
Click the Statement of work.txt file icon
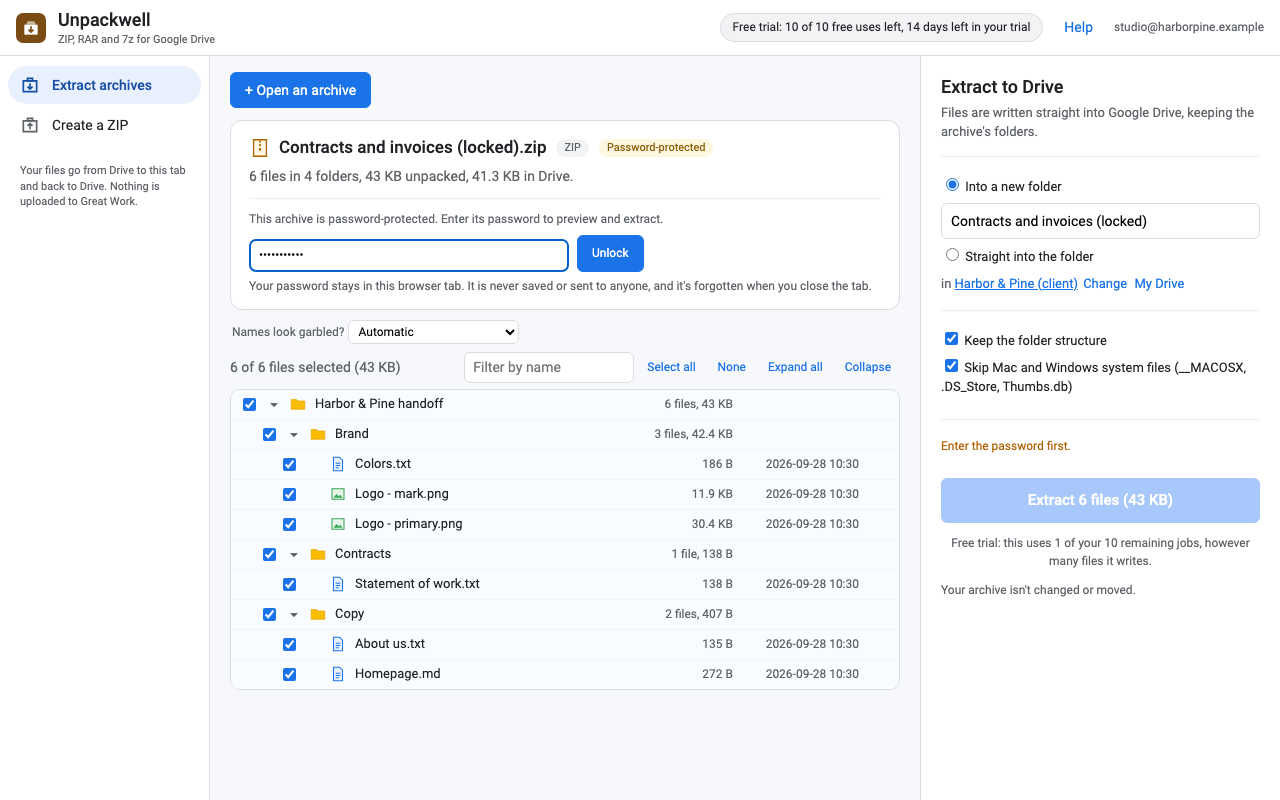(338, 584)
